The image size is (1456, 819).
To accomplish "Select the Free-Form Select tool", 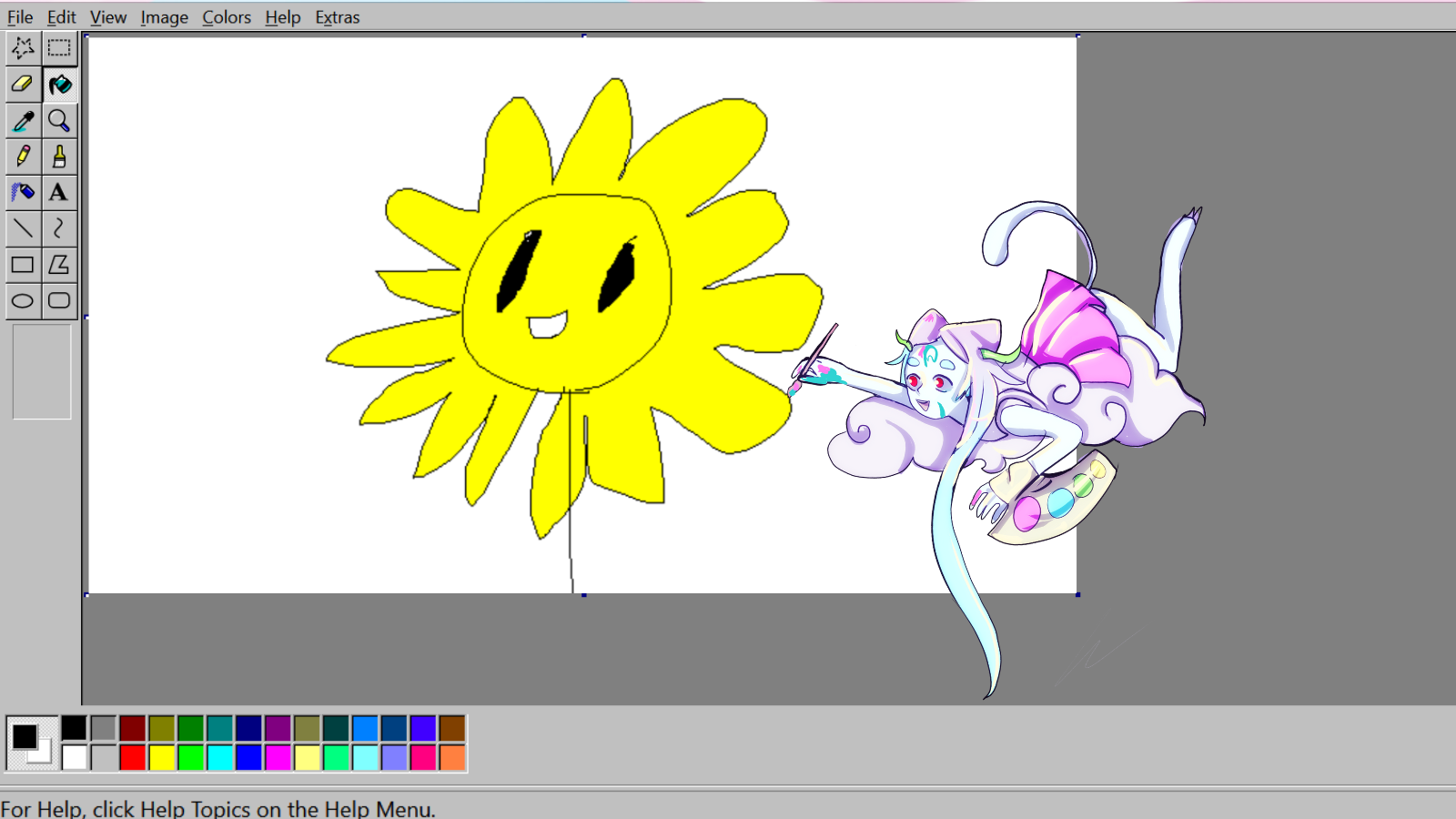I will 23,48.
